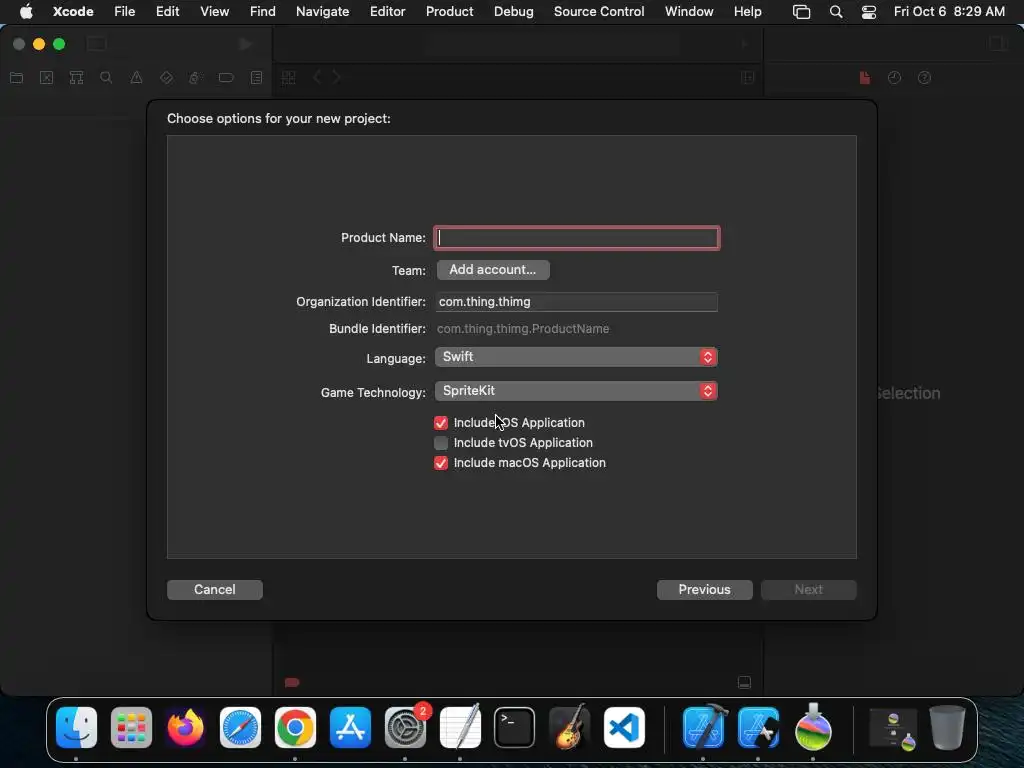Click the Next button
Viewport: 1024px width, 768px height.
808,590
